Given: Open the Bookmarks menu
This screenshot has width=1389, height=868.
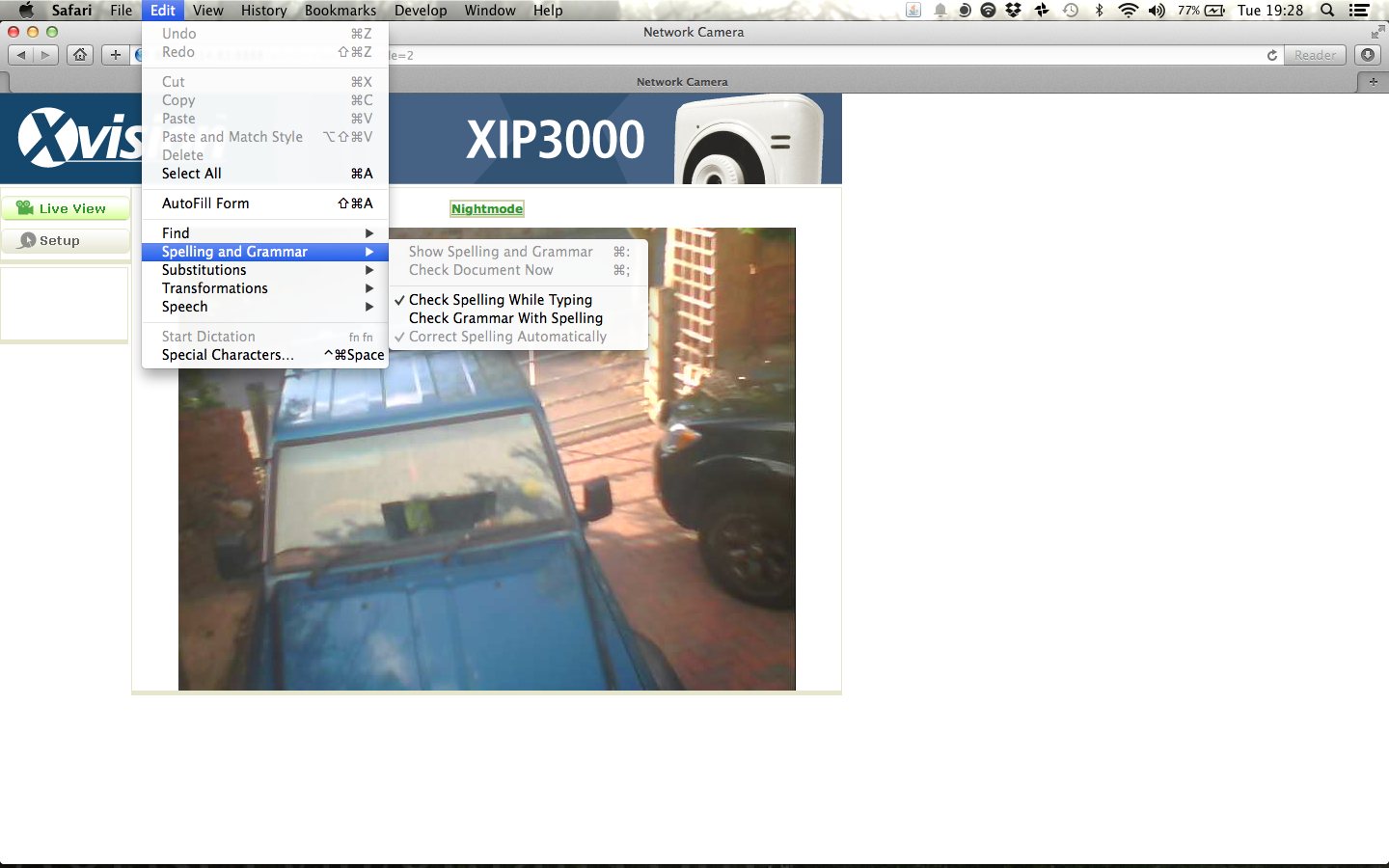Looking at the screenshot, I should click(340, 11).
